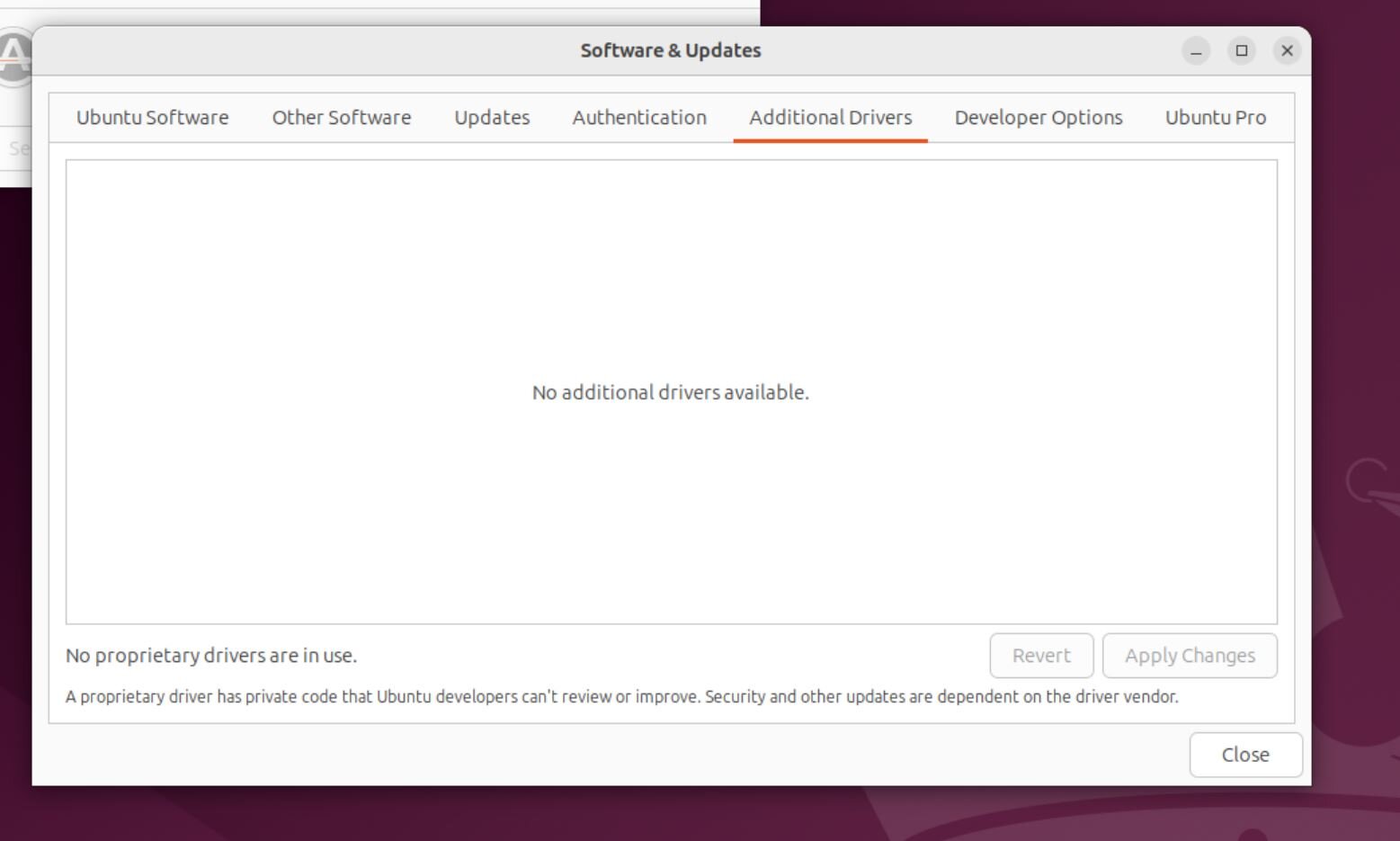This screenshot has width=1400, height=841.
Task: Close window using title bar X icon
Action: [x=1287, y=51]
